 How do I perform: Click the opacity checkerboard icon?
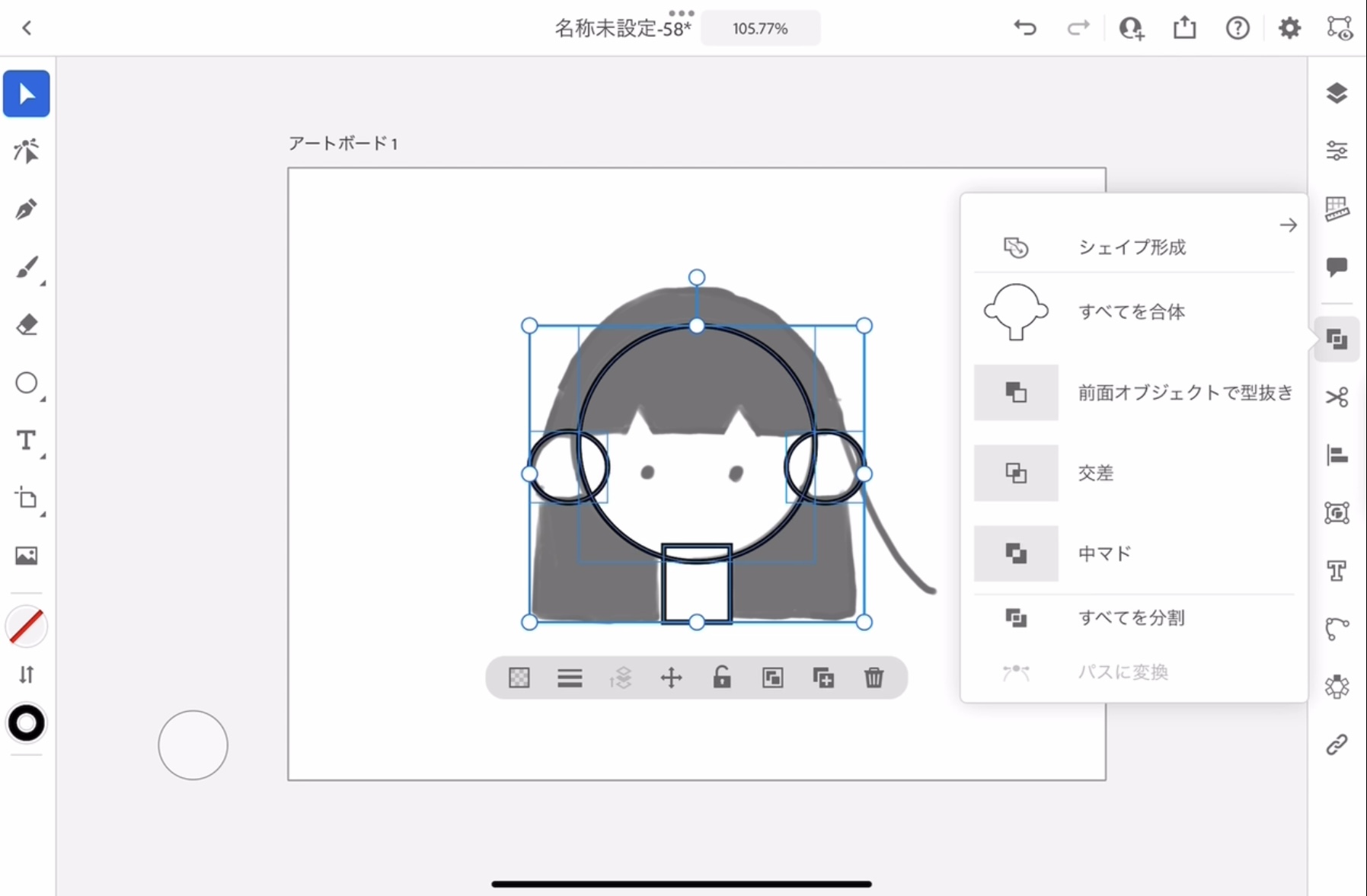point(519,678)
